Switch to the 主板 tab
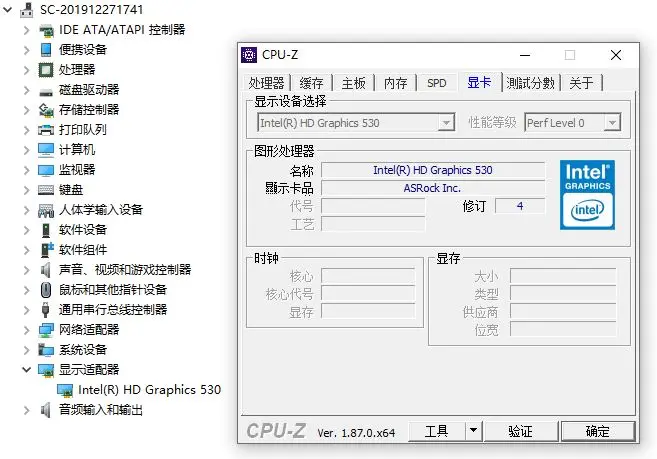Viewport: 657px width, 459px height. (x=353, y=83)
